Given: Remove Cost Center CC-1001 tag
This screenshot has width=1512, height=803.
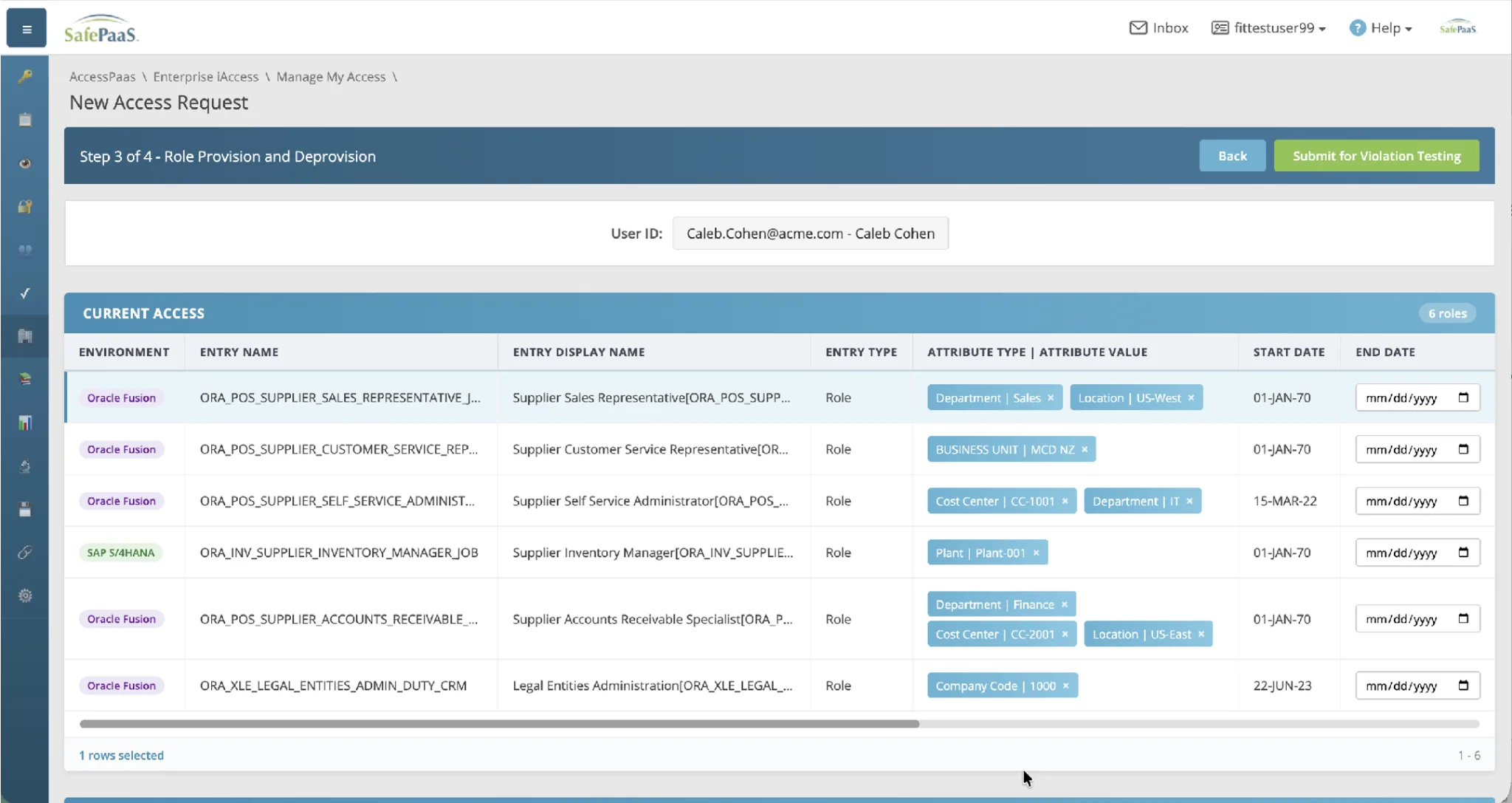Looking at the screenshot, I should 1065,501.
